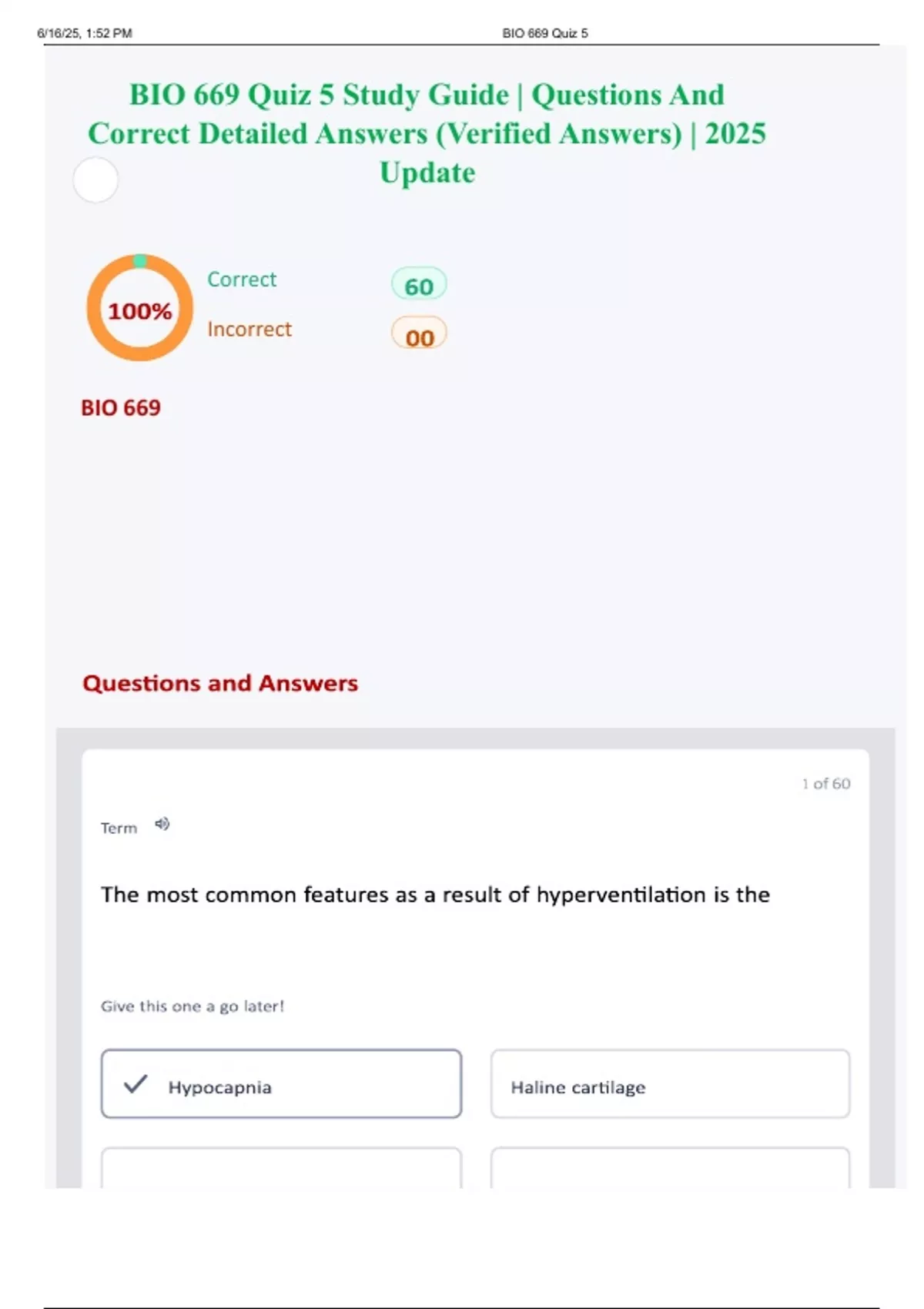The height and width of the screenshot is (1309, 924).
Task: Open the red BIO 669 course label
Action: [121, 407]
